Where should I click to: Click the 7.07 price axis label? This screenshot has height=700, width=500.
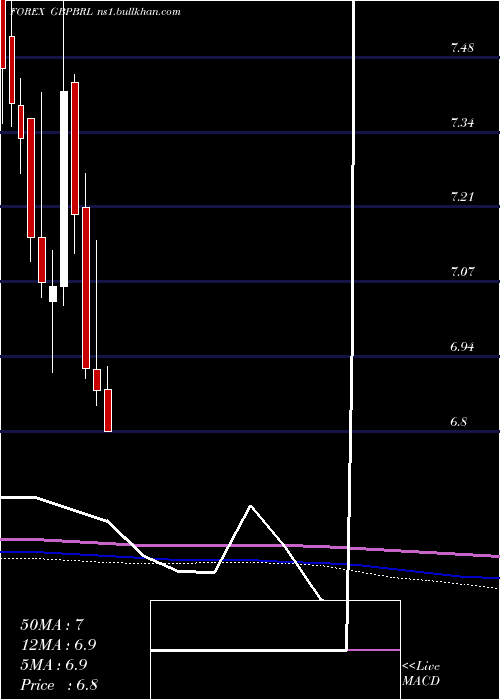click(462, 272)
